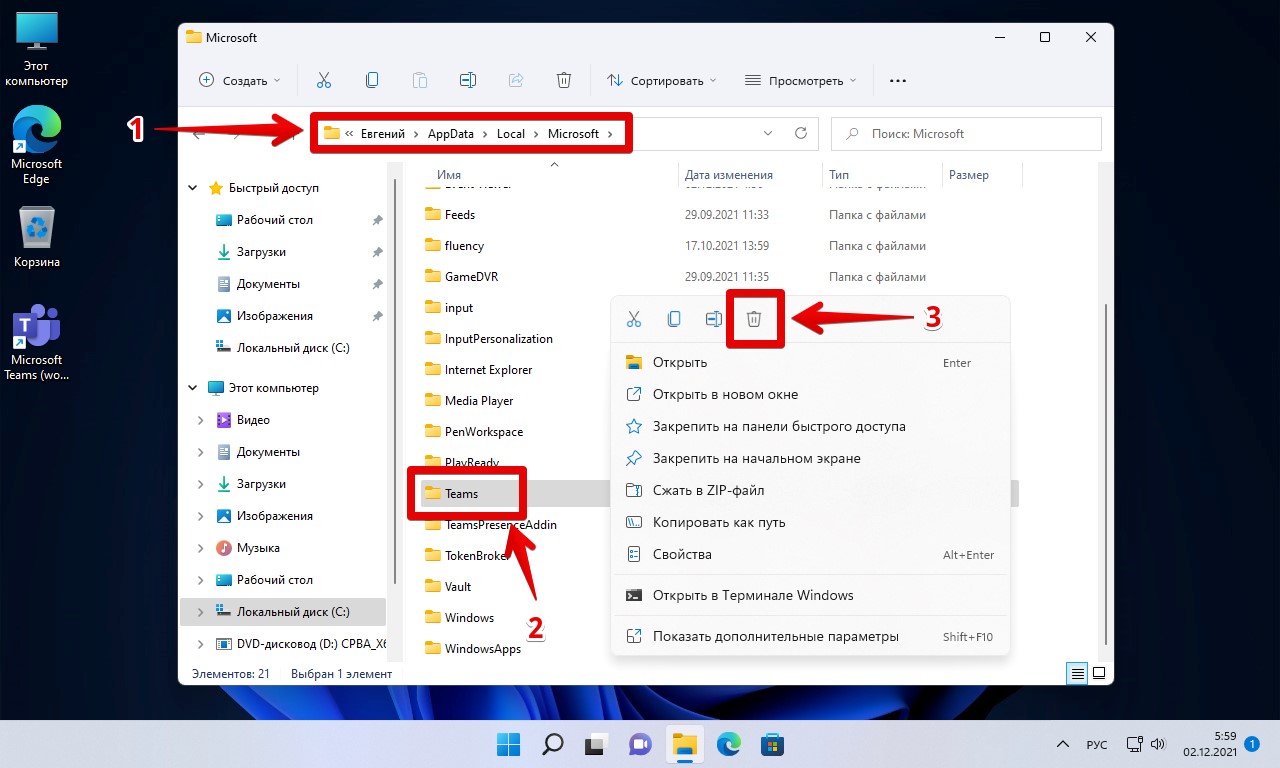
Task: Select the GameDVR folder
Action: (471, 277)
